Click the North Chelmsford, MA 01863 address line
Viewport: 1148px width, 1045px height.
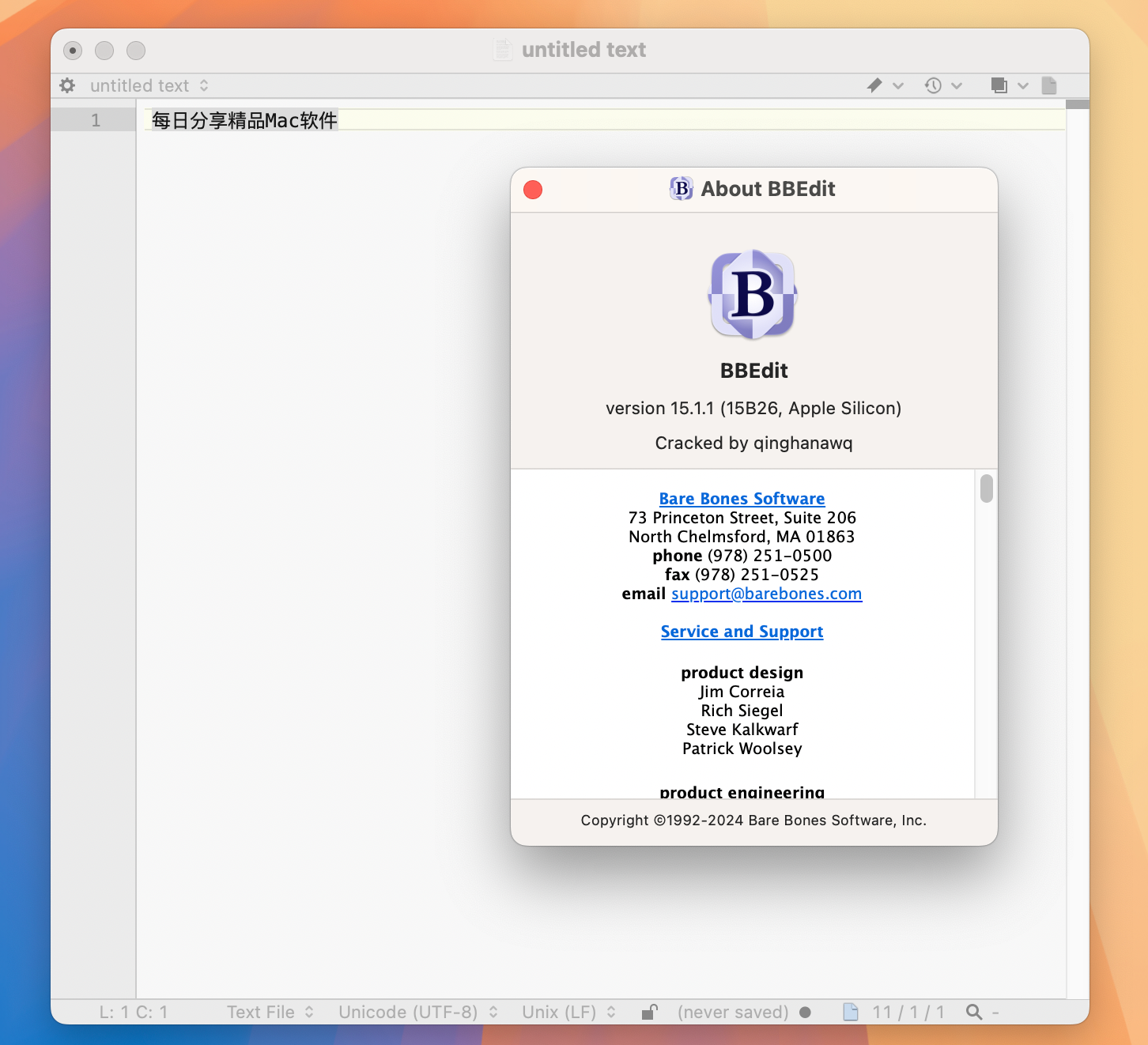coord(742,537)
